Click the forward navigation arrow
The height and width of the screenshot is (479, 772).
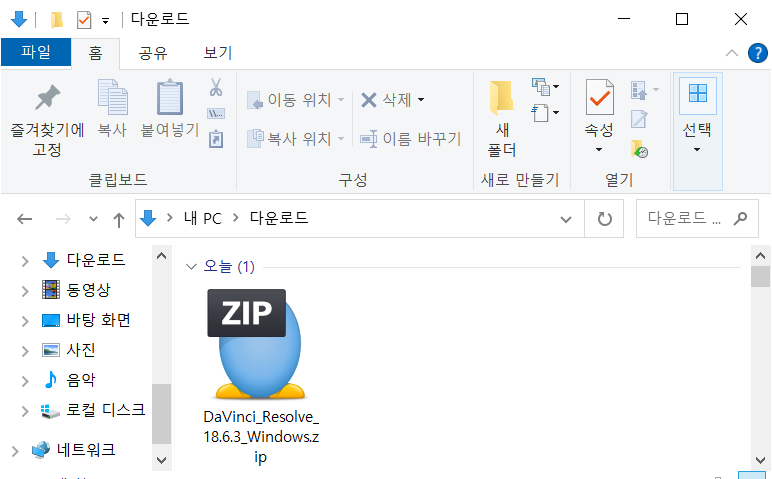click(x=63, y=219)
